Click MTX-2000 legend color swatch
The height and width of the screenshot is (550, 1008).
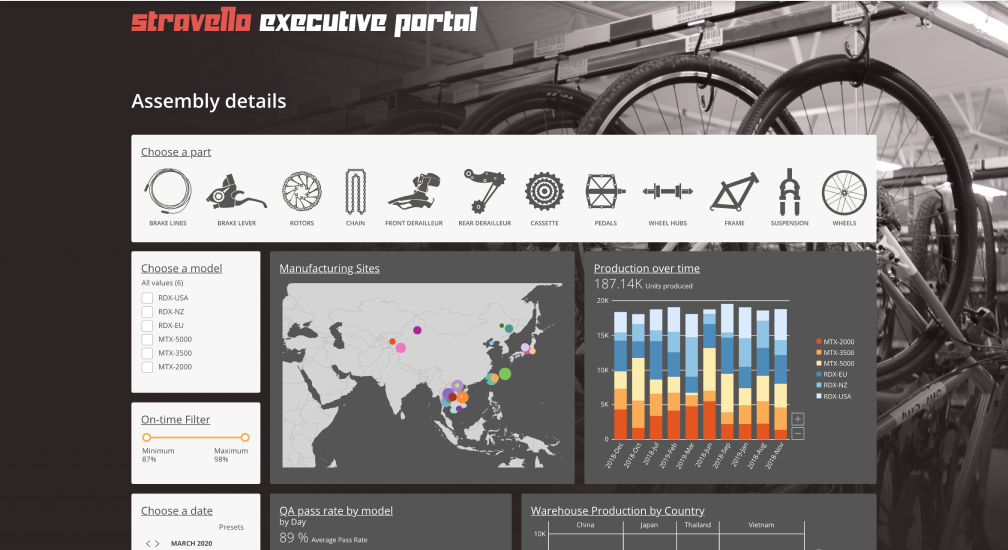click(819, 342)
